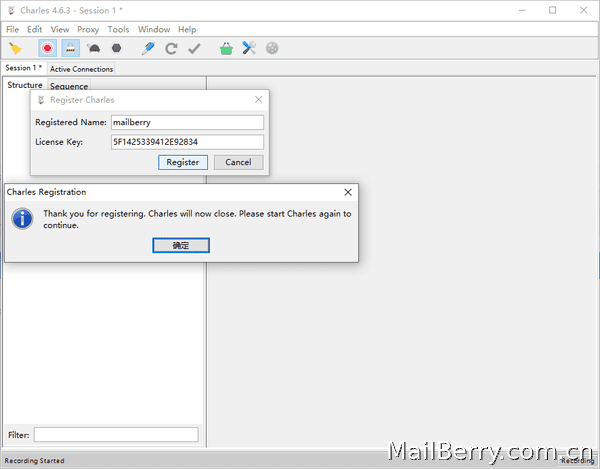Toggle breakpoints hexagon icon
The width and height of the screenshot is (600, 469).
click(x=116, y=48)
